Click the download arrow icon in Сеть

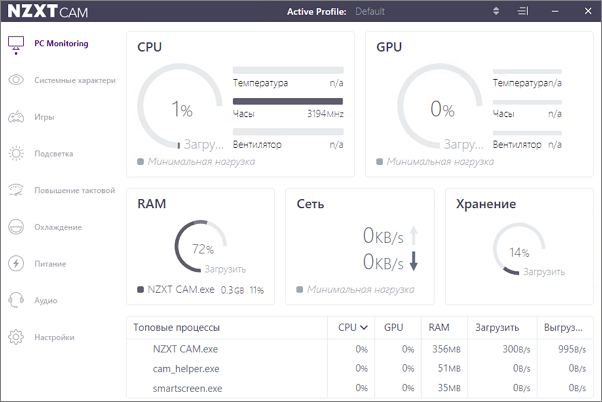point(413,261)
